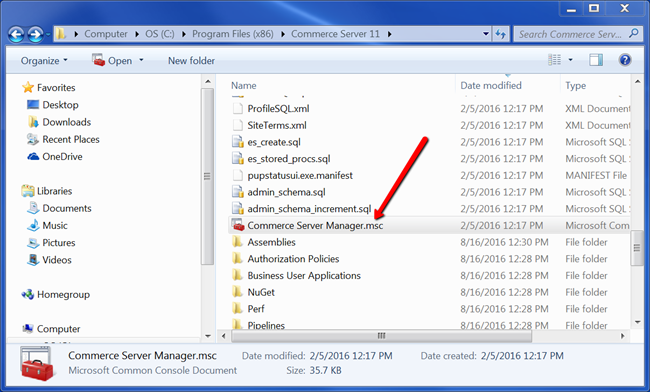Click Program Files (x86) breadcrumb

coord(233,34)
